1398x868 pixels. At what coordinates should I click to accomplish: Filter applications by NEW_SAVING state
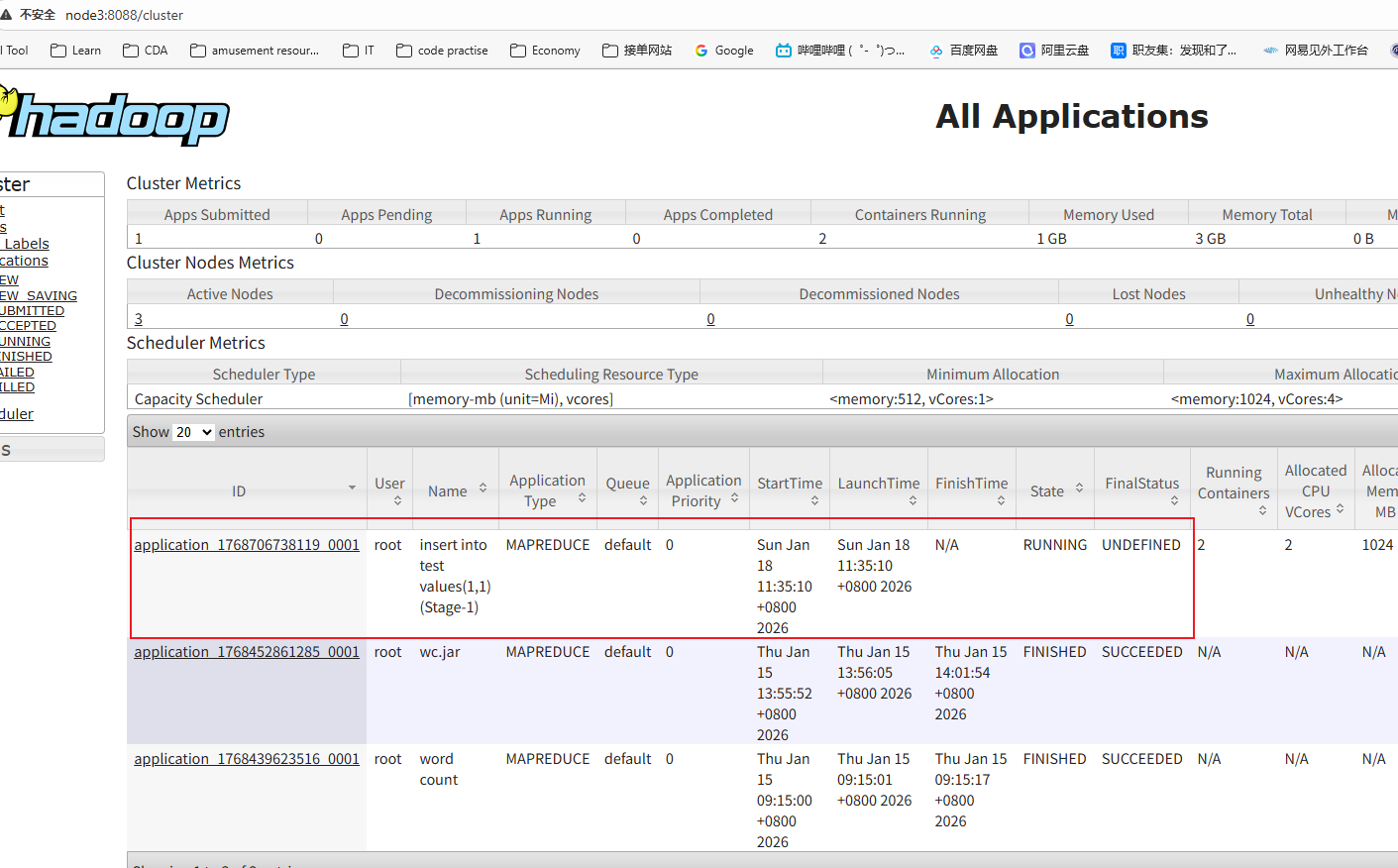39,295
